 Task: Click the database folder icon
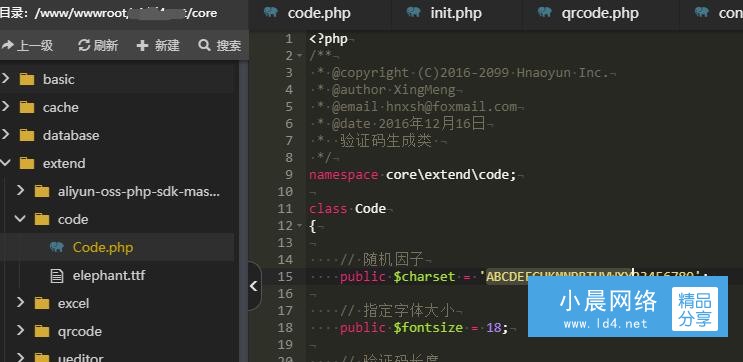(27, 136)
